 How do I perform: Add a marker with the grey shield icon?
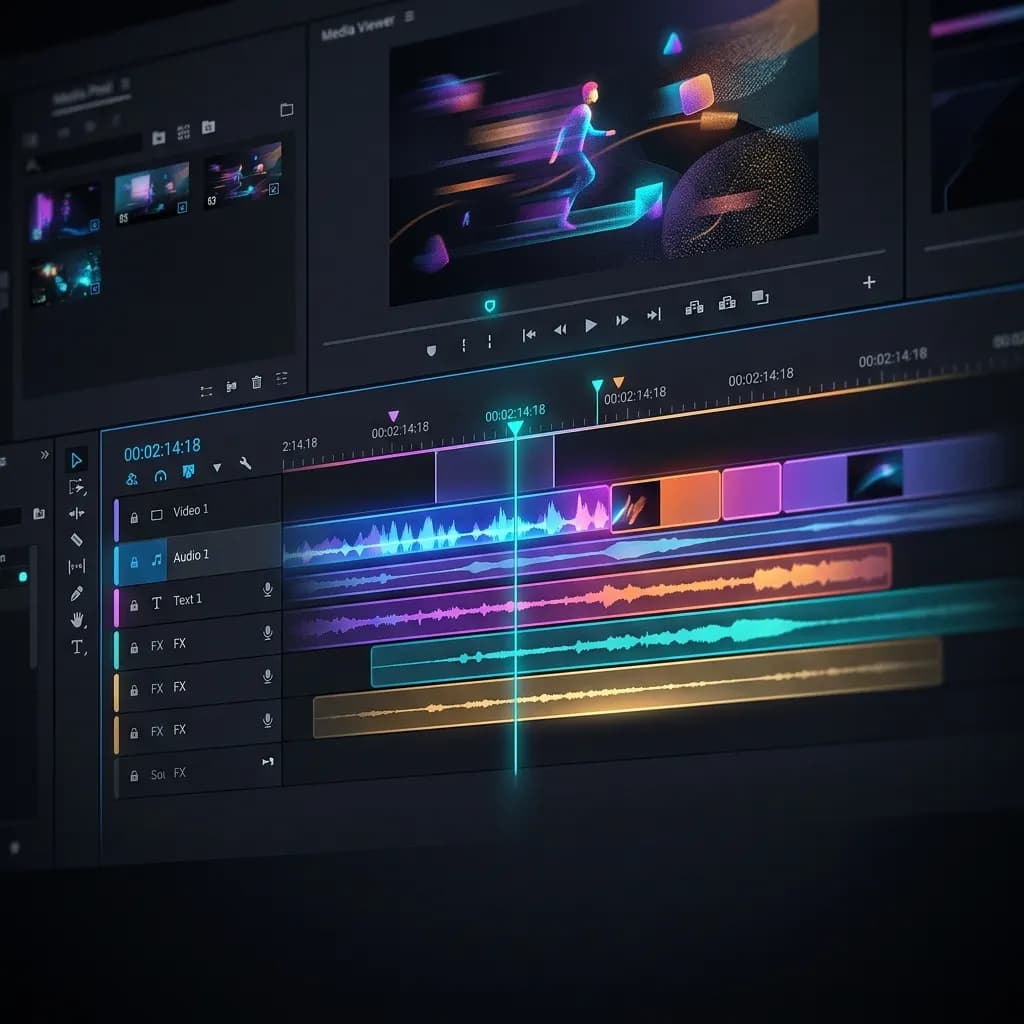click(431, 351)
